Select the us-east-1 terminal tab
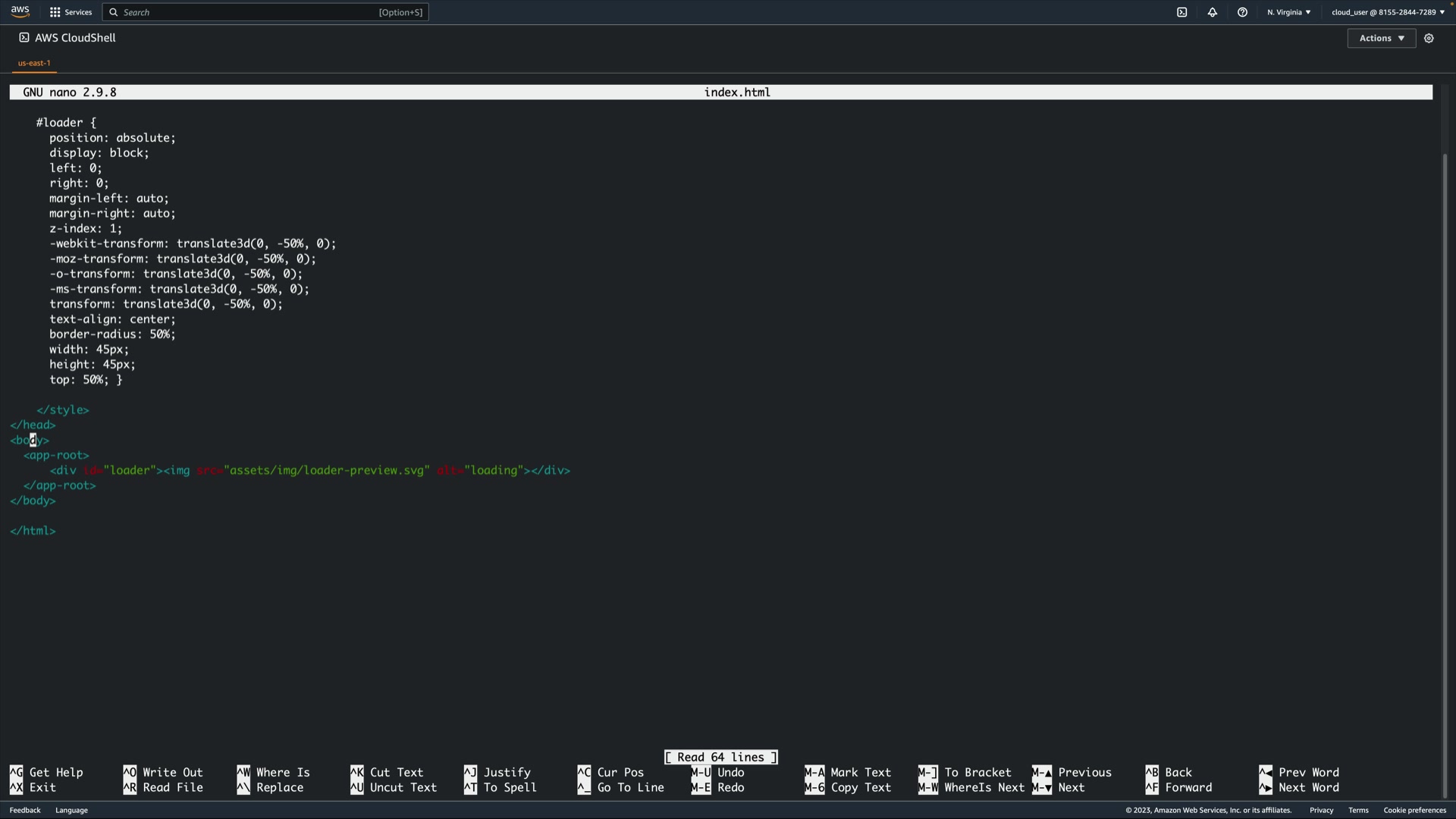This screenshot has width=1456, height=819. (x=34, y=63)
